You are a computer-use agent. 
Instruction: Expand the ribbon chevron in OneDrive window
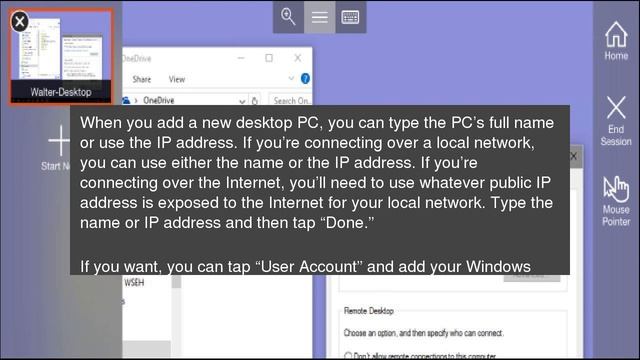pyautogui.click(x=291, y=78)
